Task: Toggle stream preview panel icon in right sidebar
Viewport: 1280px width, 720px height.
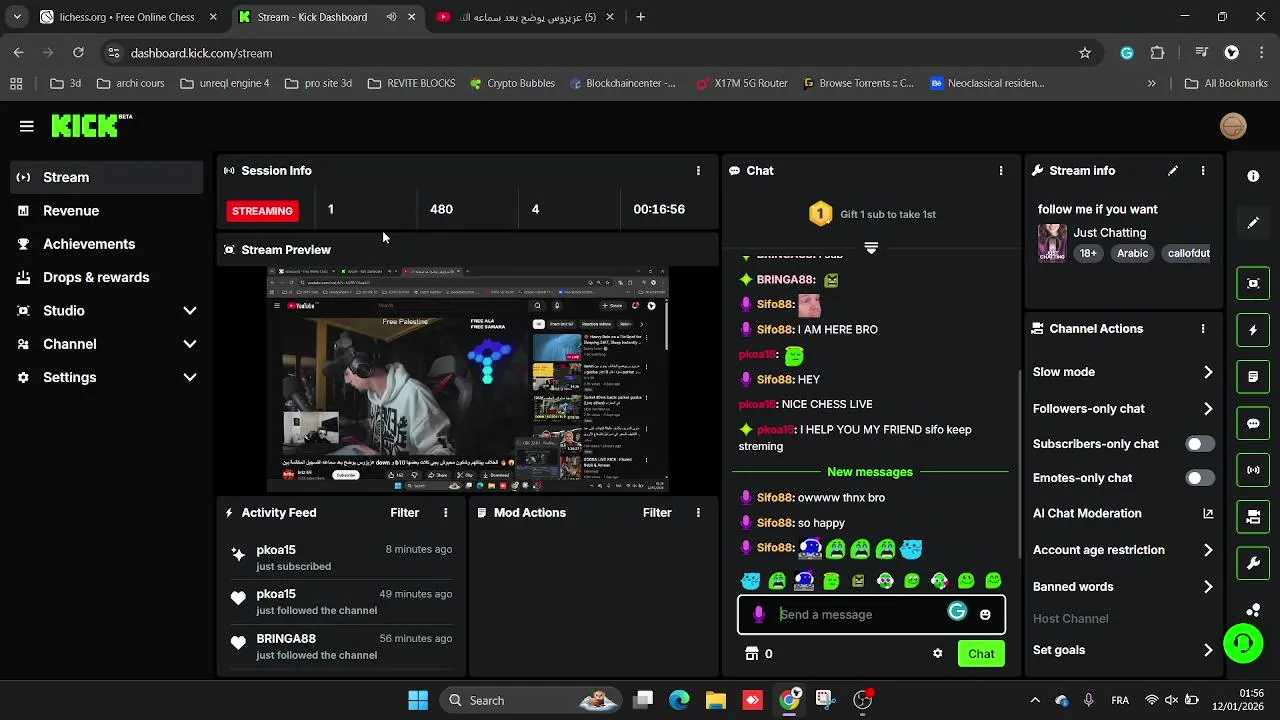Action: click(x=1253, y=283)
